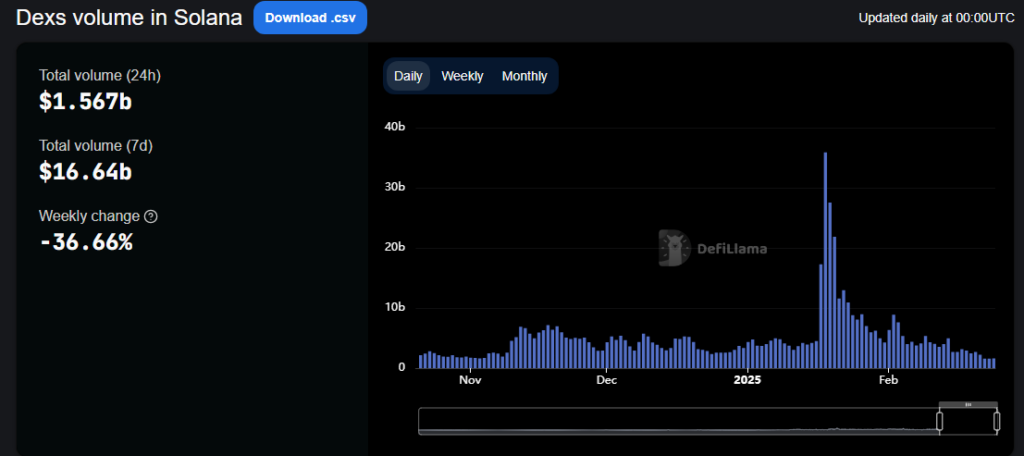The height and width of the screenshot is (456, 1024).
Task: Click the $16.64b 7d volume value
Action: tap(85, 171)
